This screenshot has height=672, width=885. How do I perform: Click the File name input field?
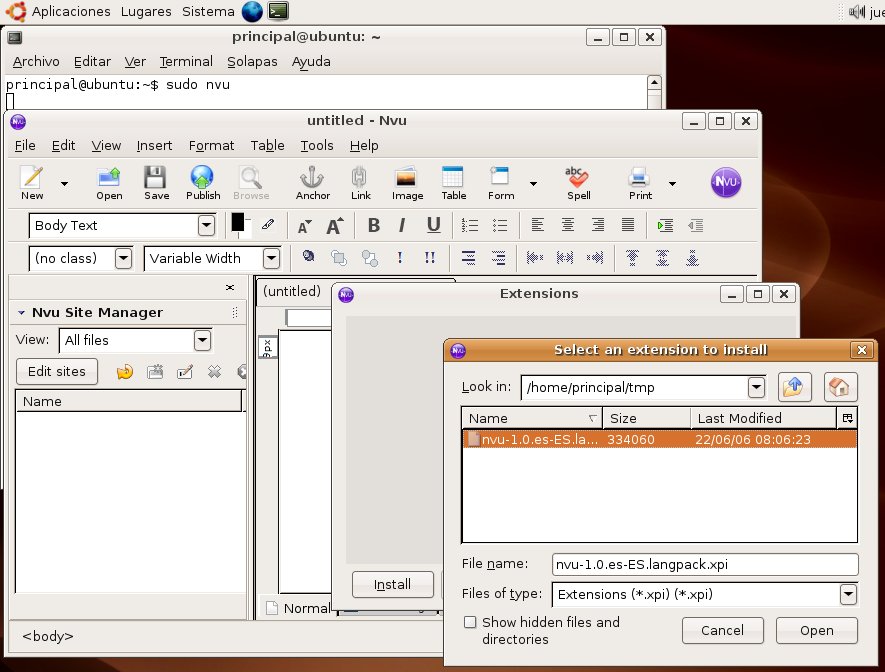704,564
